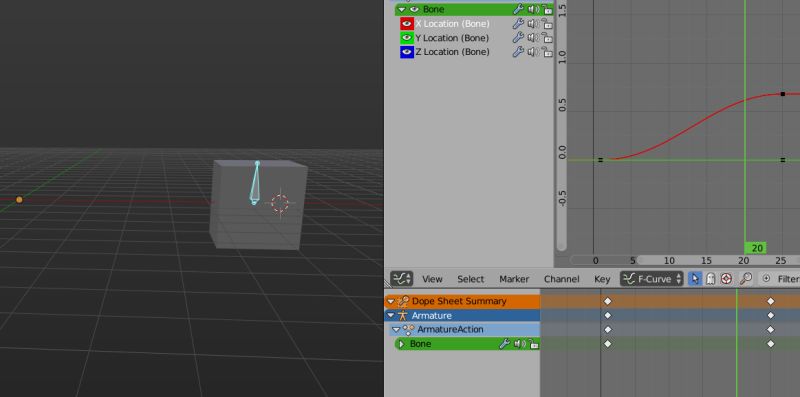Mute the Bone group in graph editor
800x397 pixels.
click(x=533, y=9)
